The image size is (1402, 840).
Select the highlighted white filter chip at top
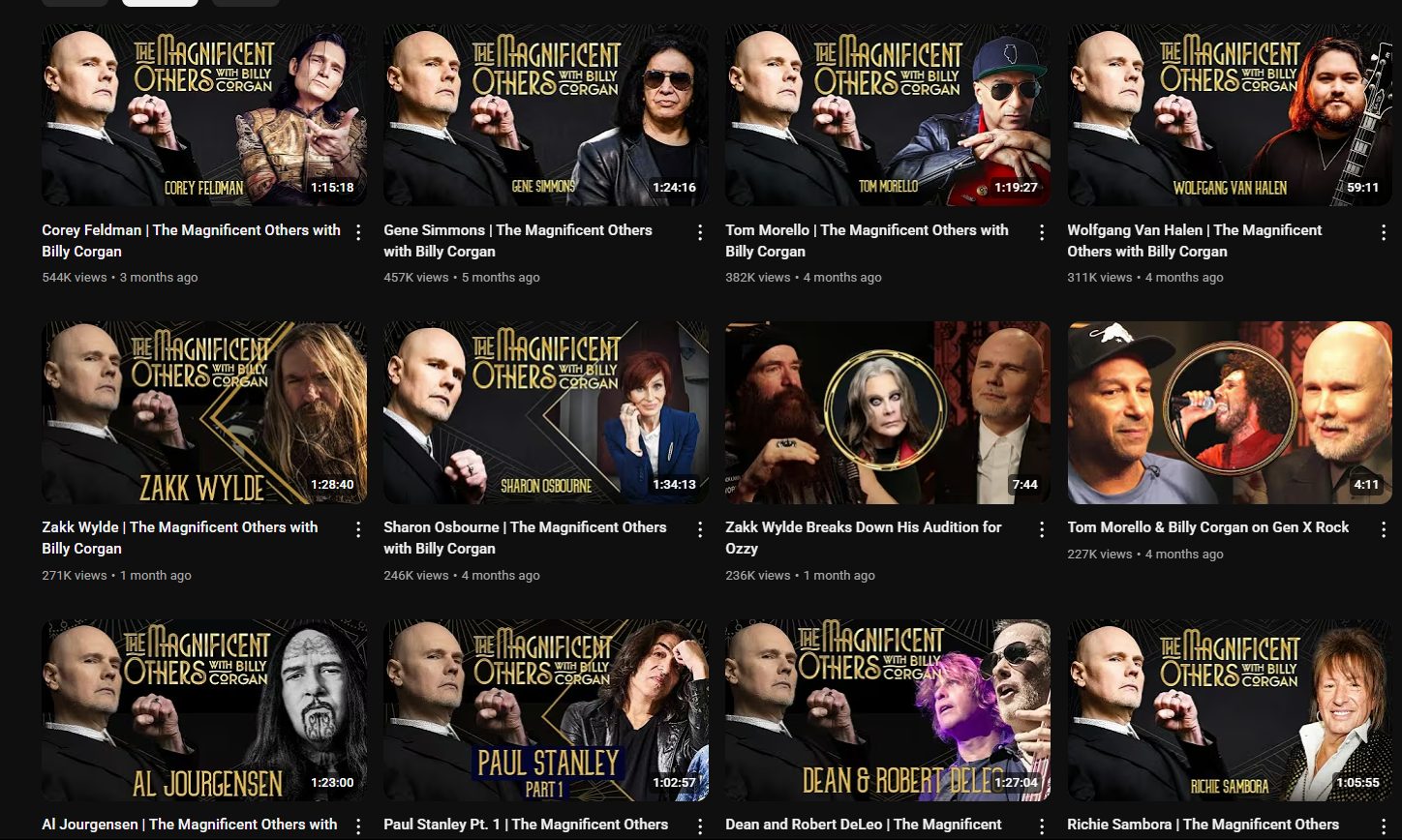point(160,3)
